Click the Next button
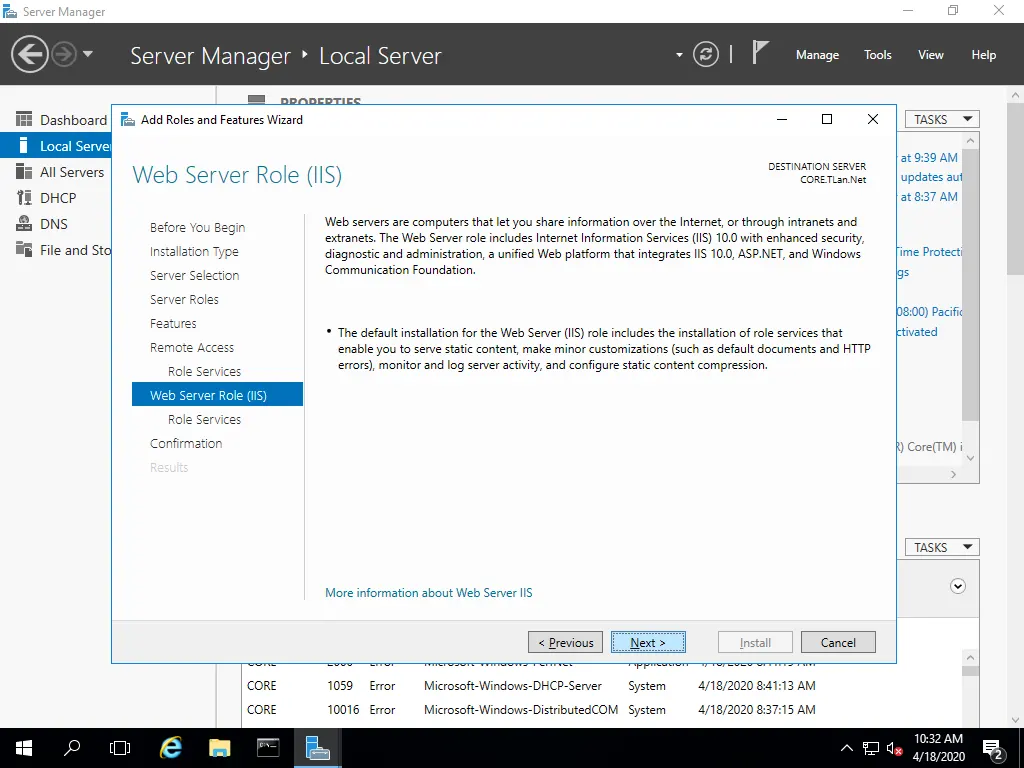 pyautogui.click(x=648, y=643)
